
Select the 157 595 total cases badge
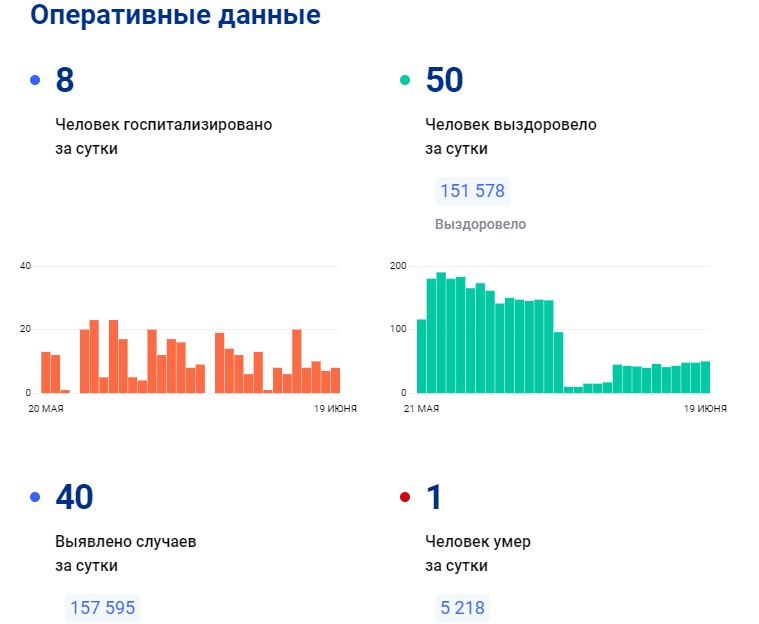[x=102, y=608]
